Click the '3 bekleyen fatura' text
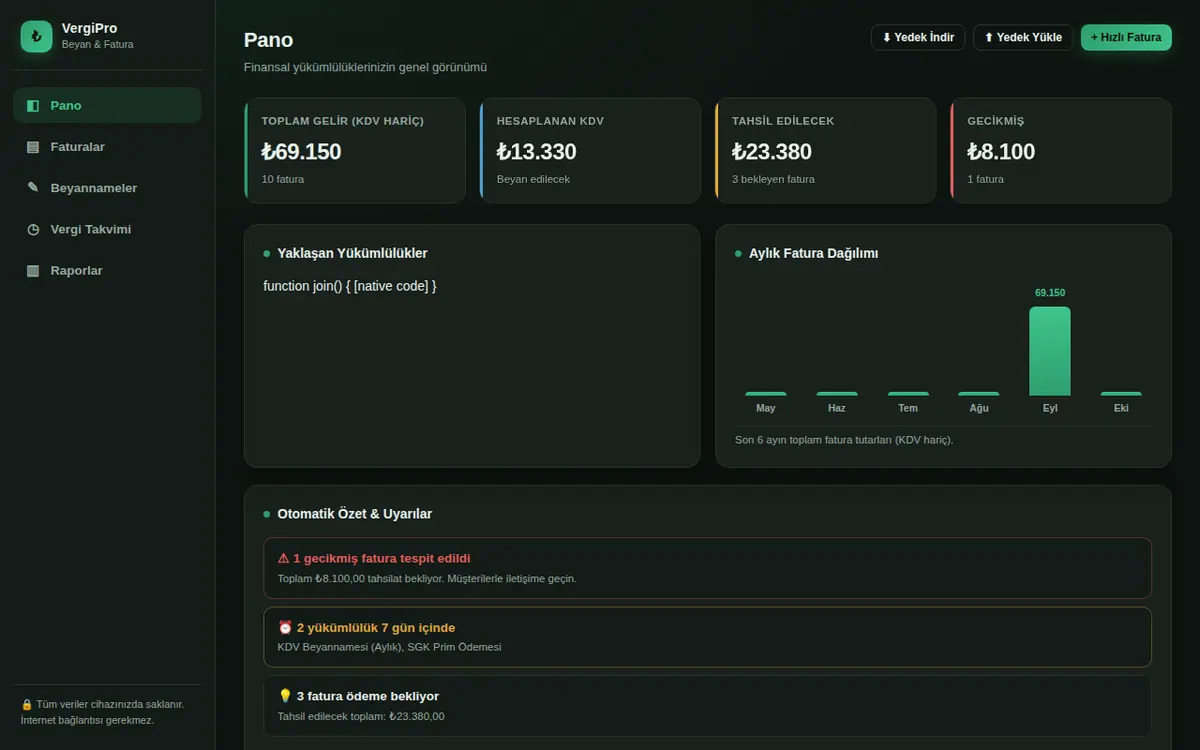The width and height of the screenshot is (1200, 750). pyautogui.click(x=773, y=179)
